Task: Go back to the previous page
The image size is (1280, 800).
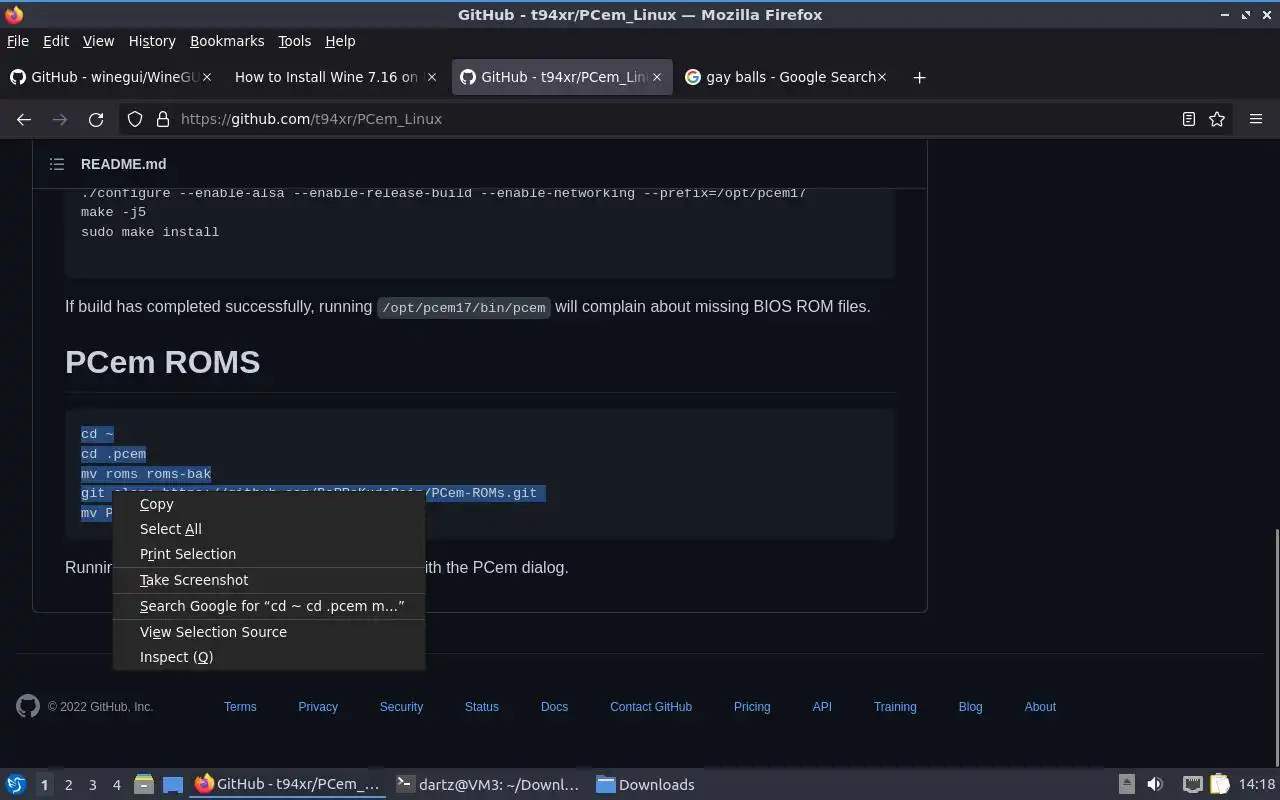Action: tap(24, 119)
